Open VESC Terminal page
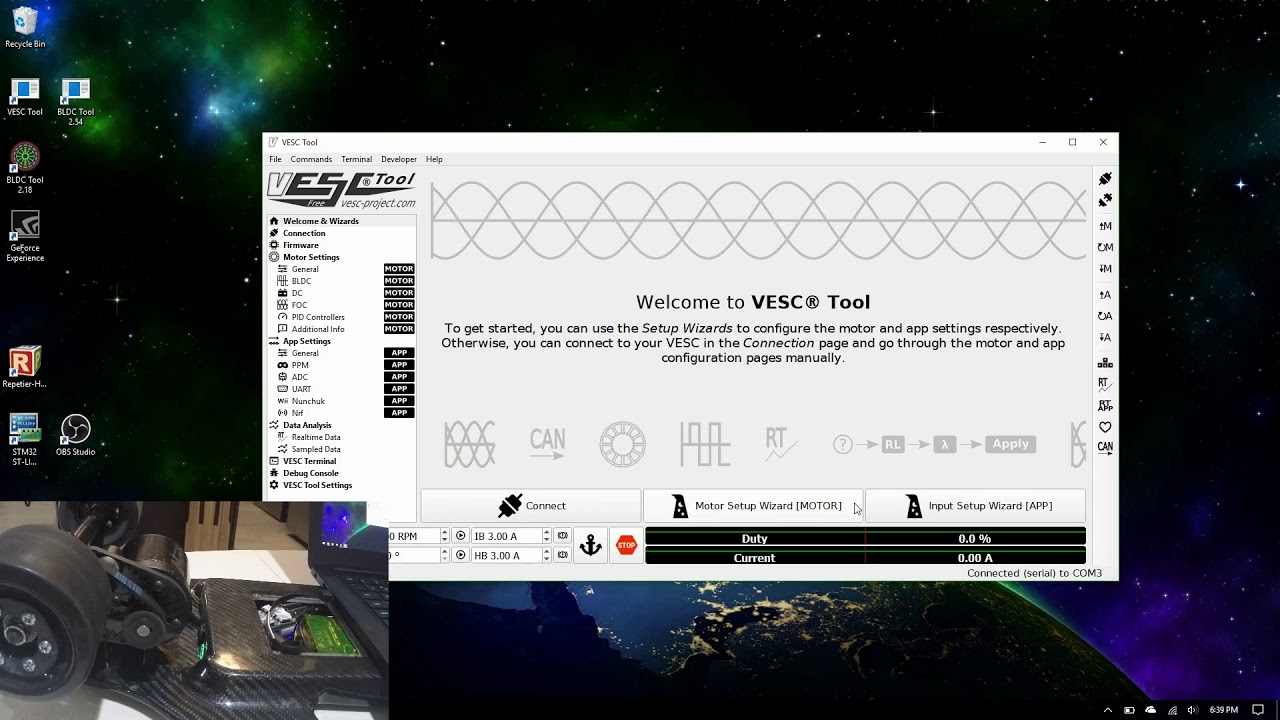This screenshot has width=1280, height=720. (341, 461)
